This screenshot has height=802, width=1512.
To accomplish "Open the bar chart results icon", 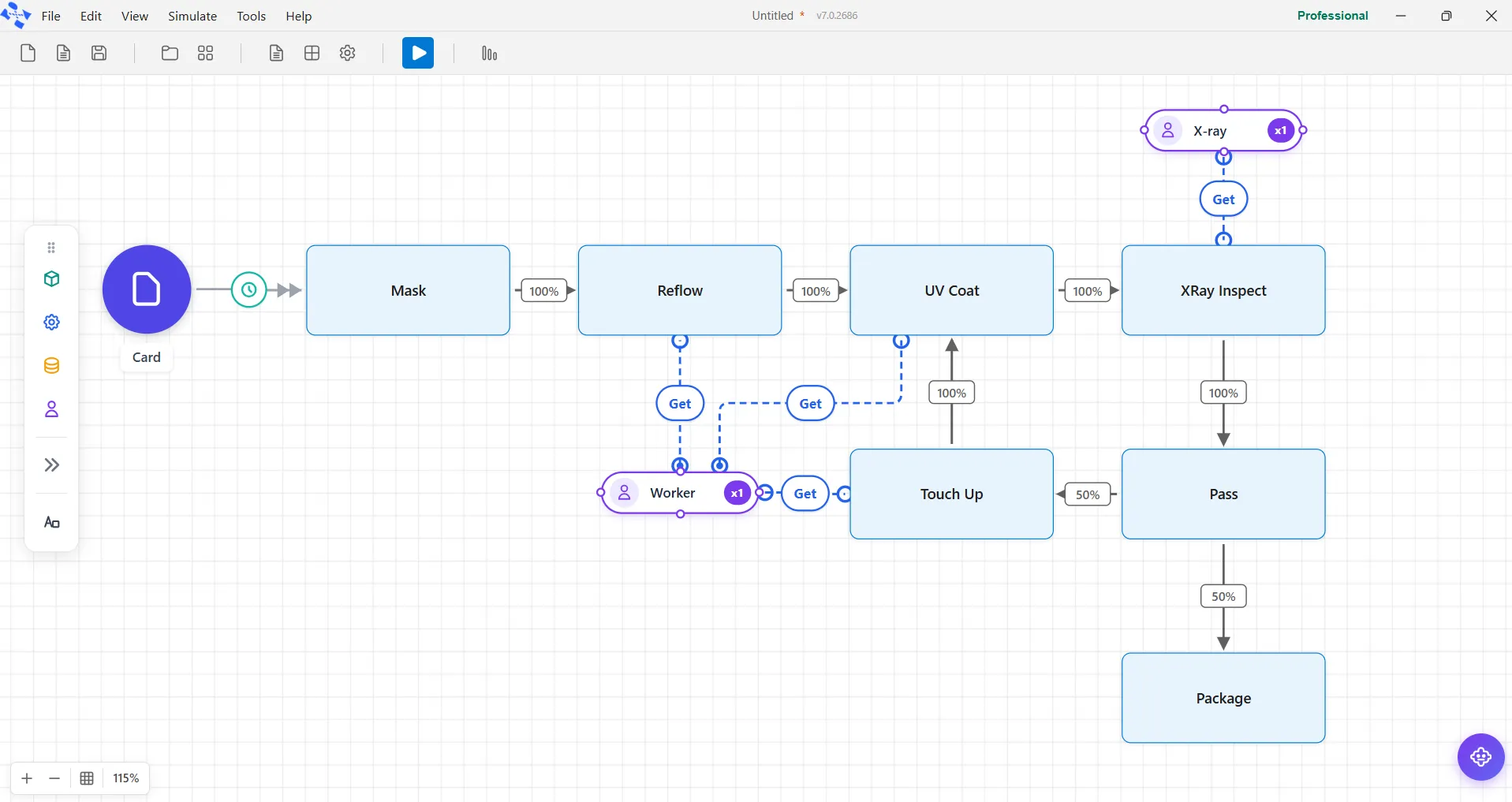I will (489, 53).
